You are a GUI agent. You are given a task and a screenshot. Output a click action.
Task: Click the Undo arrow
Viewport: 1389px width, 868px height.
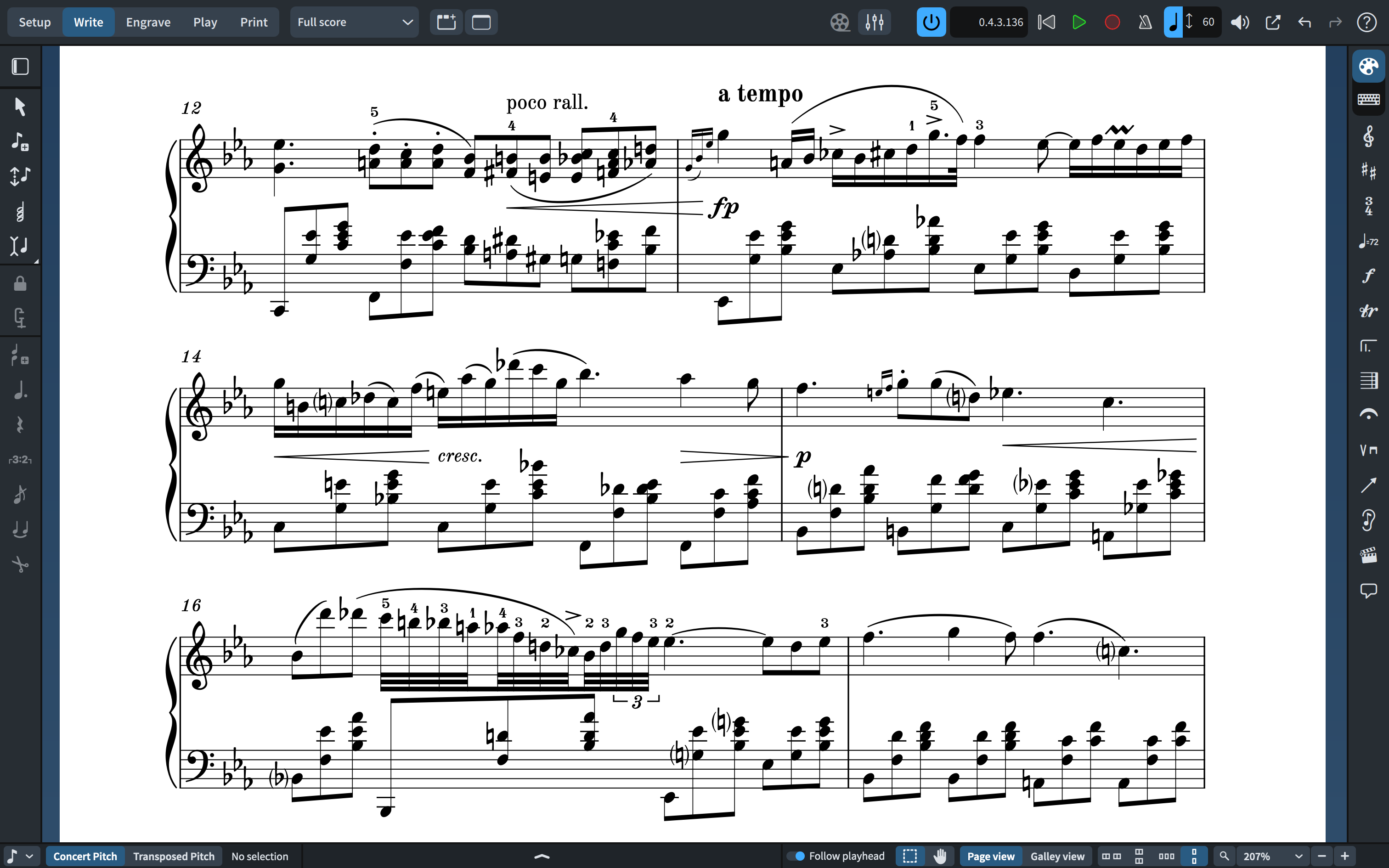(x=1304, y=22)
